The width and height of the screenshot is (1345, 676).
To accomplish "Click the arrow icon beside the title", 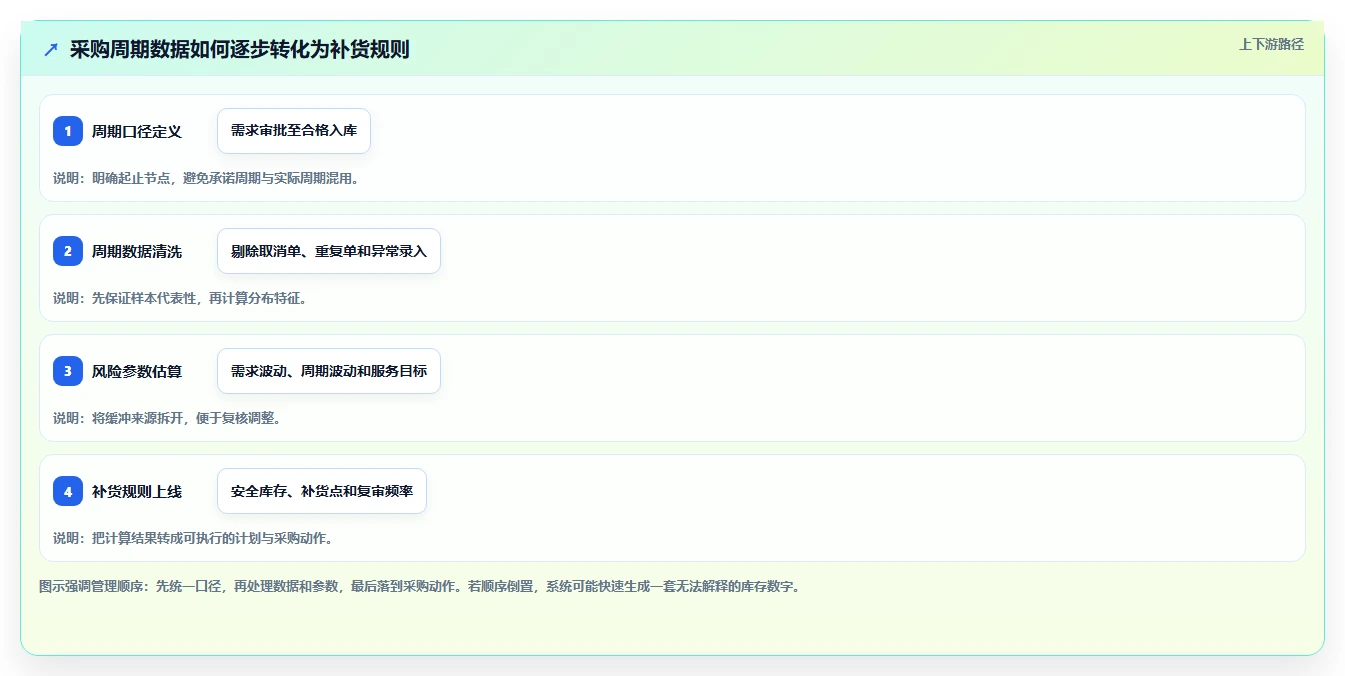I will coord(51,49).
